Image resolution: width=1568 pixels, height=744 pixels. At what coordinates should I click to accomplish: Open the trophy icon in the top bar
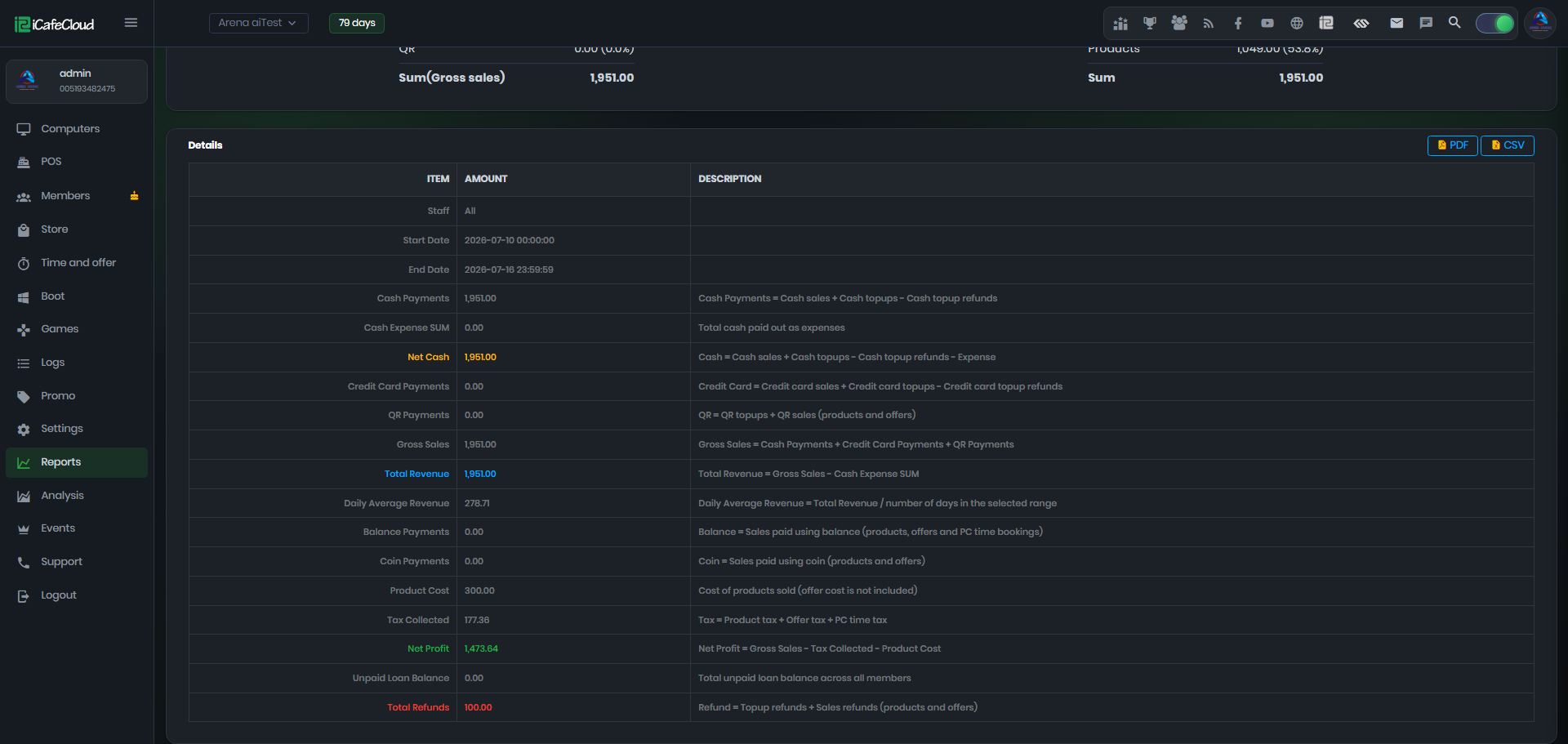tap(1150, 24)
